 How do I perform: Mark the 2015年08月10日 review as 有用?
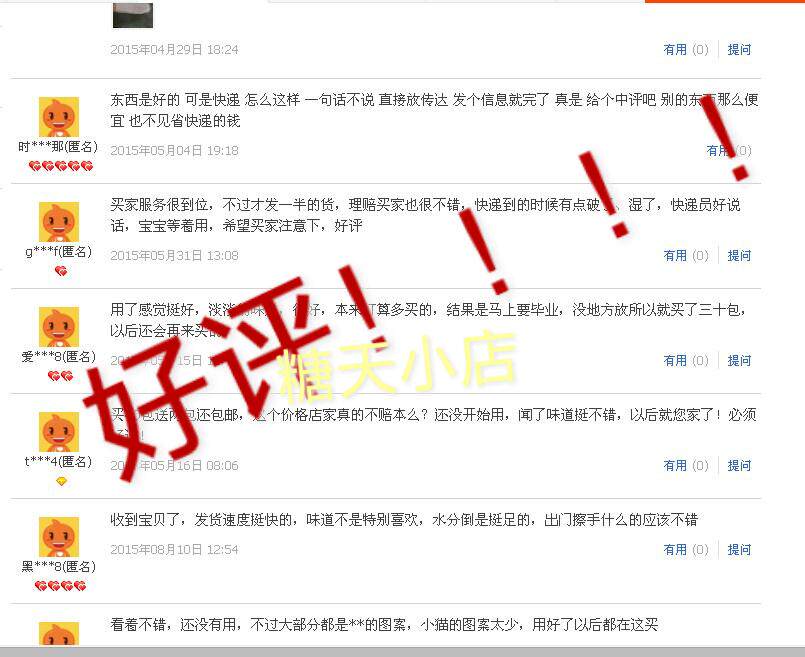(x=685, y=549)
